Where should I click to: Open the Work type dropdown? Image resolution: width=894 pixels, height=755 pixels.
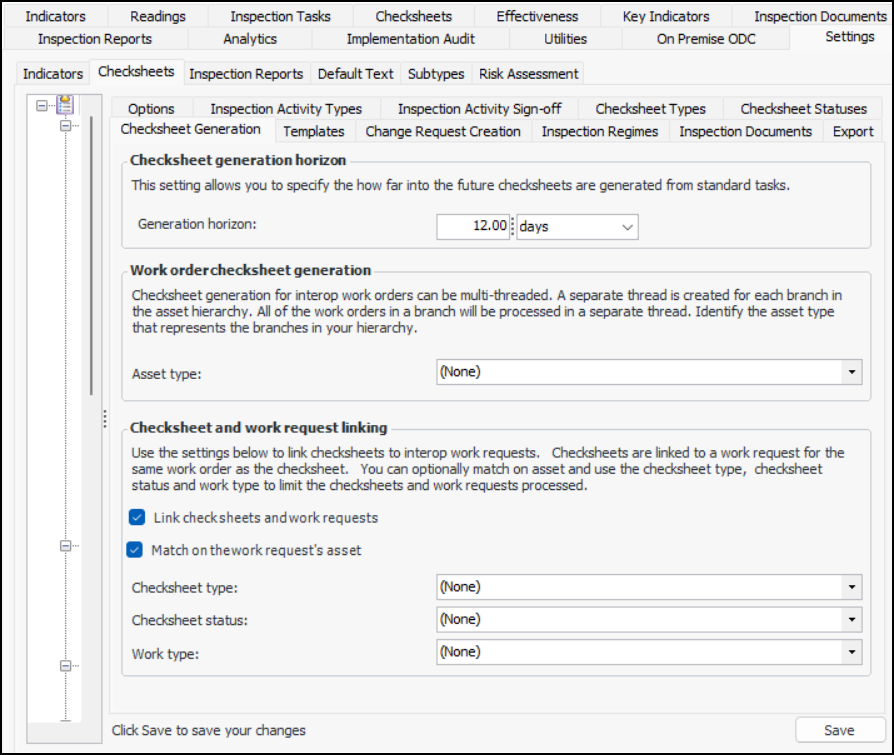[850, 652]
